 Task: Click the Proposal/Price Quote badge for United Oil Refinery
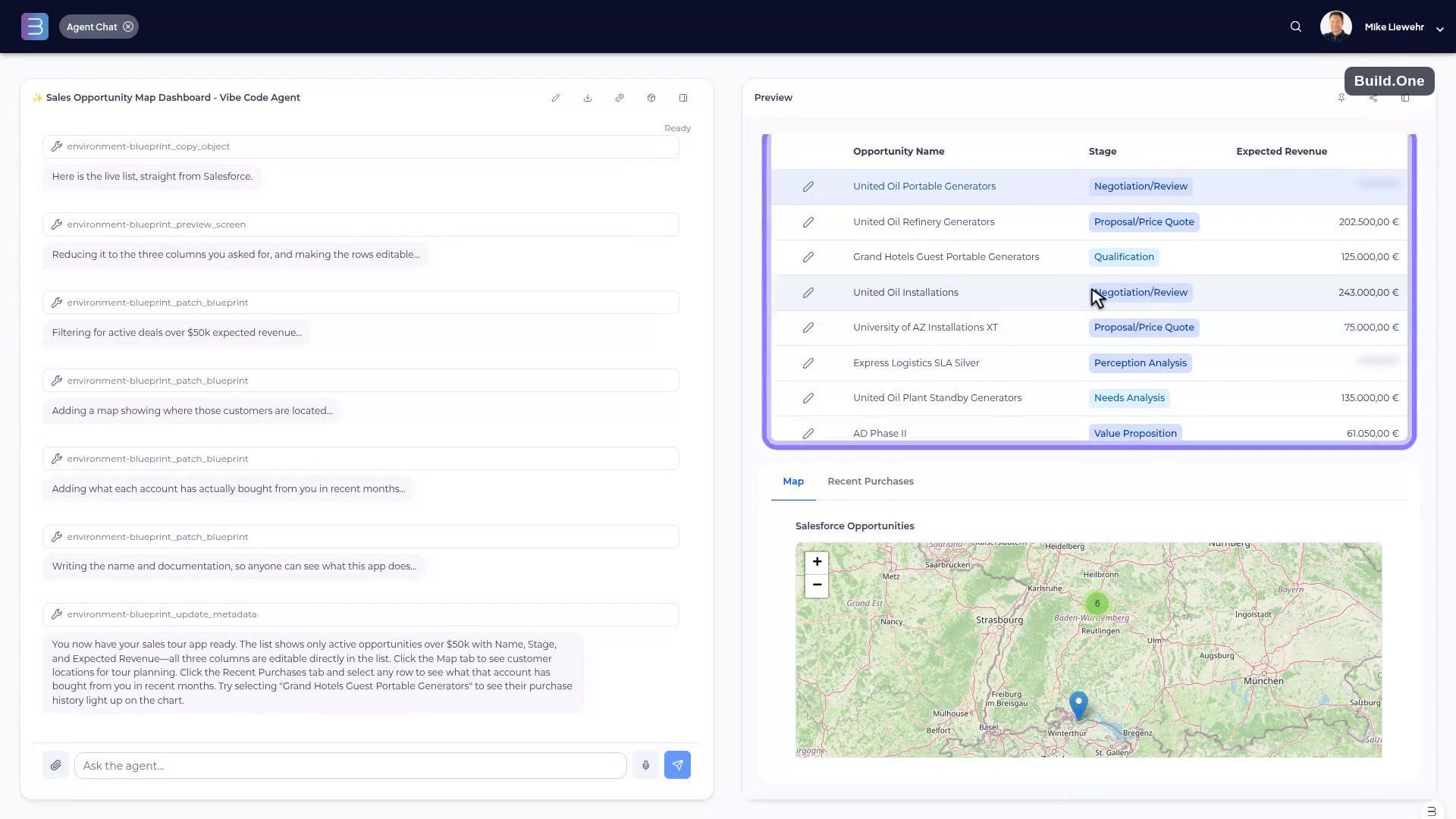coord(1144,222)
